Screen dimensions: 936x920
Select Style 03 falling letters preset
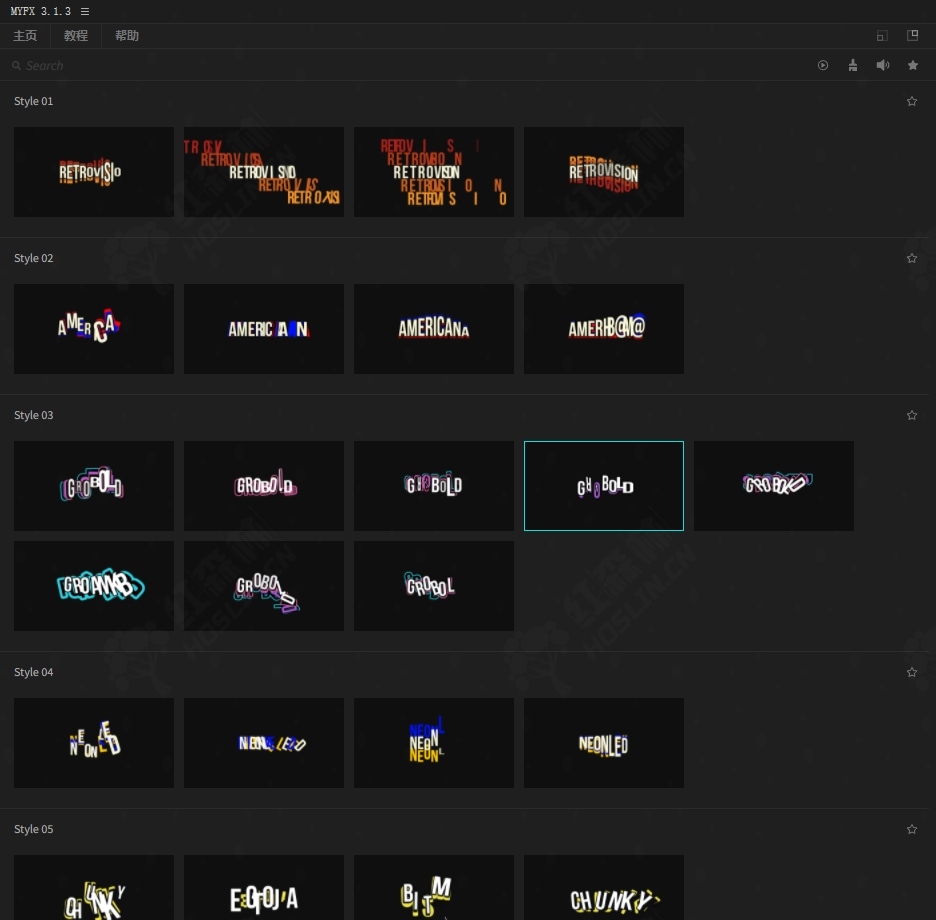point(264,586)
